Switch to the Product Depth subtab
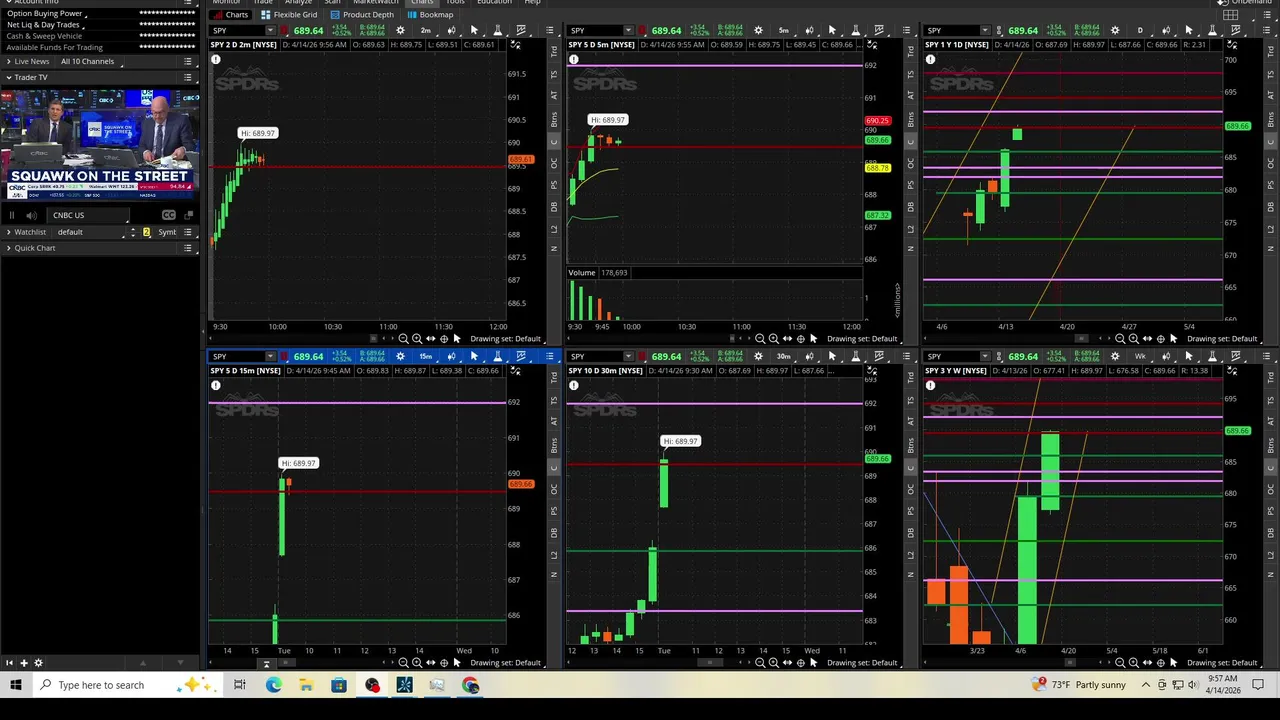 click(x=362, y=15)
